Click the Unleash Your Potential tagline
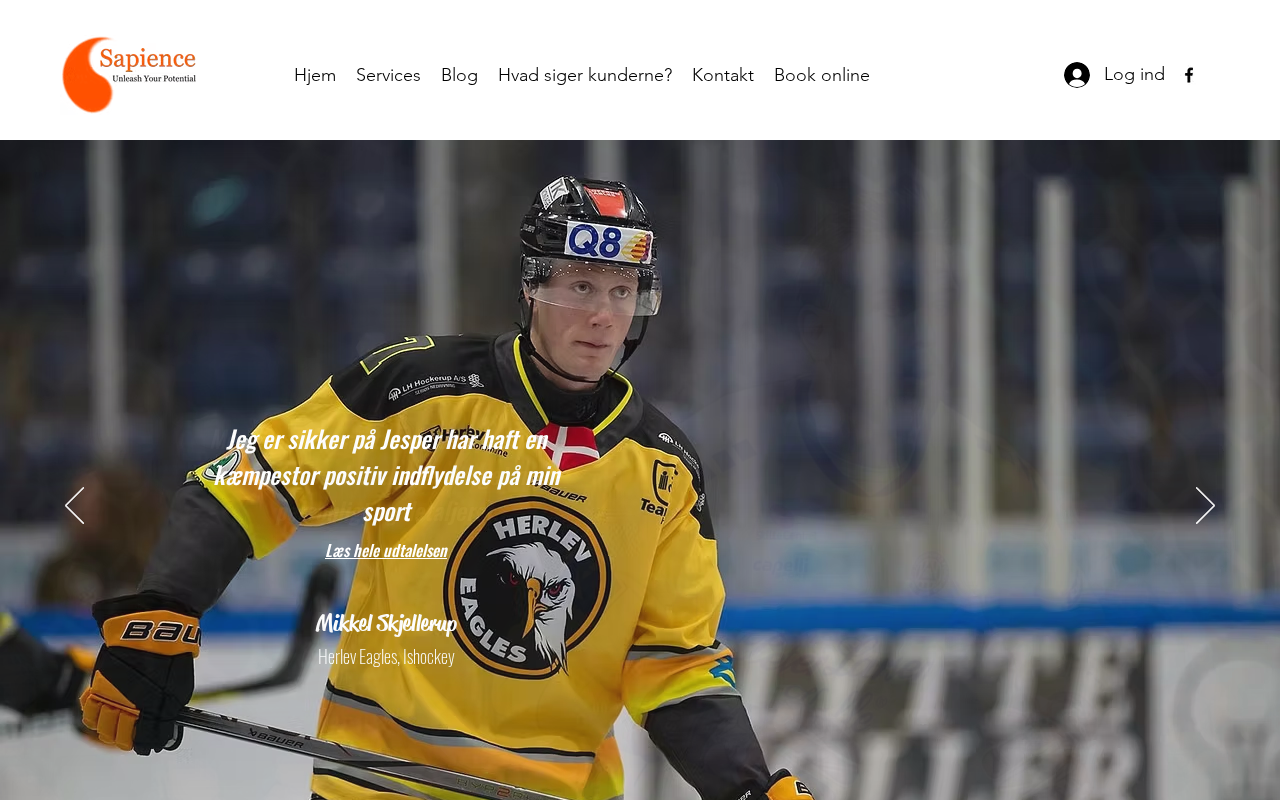1280x800 pixels. click(154, 78)
